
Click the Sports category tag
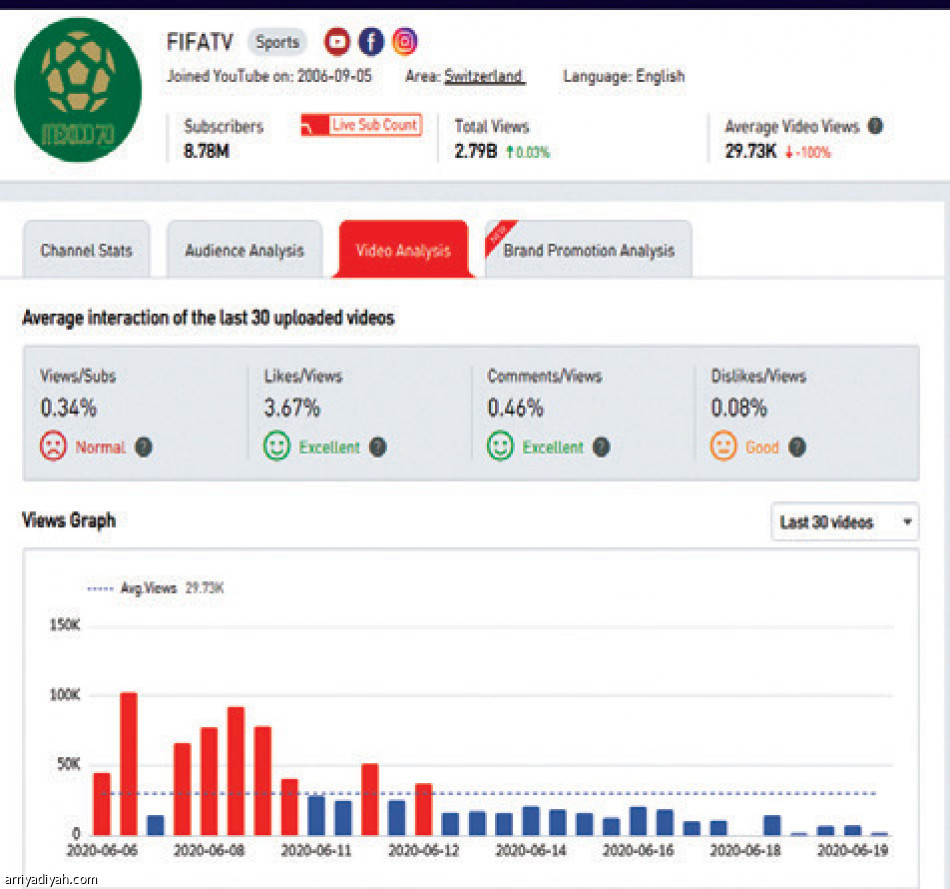(277, 42)
